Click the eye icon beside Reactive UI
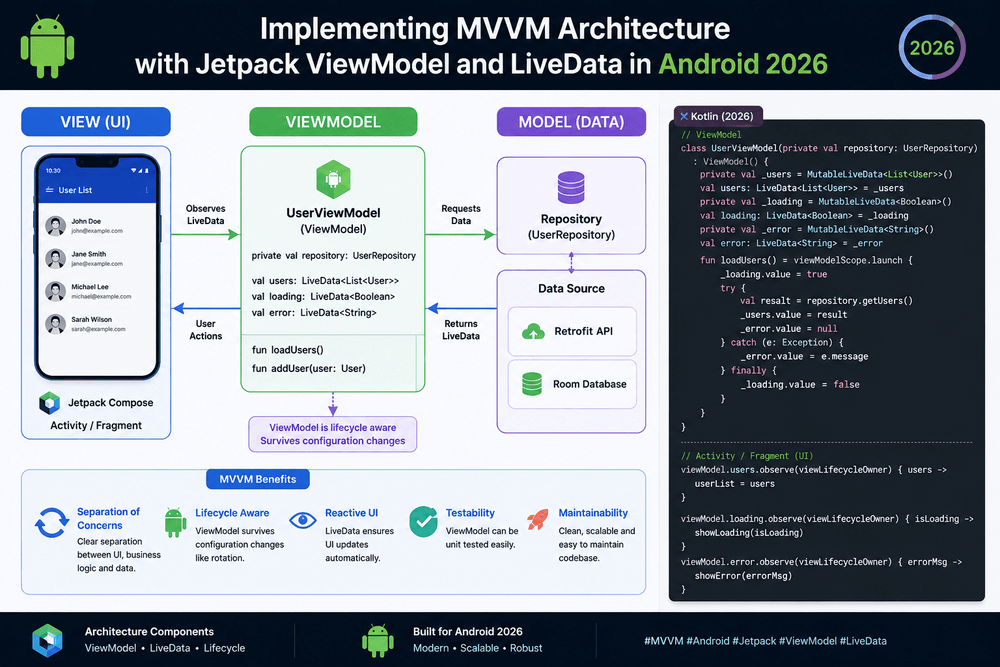The image size is (1000, 667). point(303,520)
